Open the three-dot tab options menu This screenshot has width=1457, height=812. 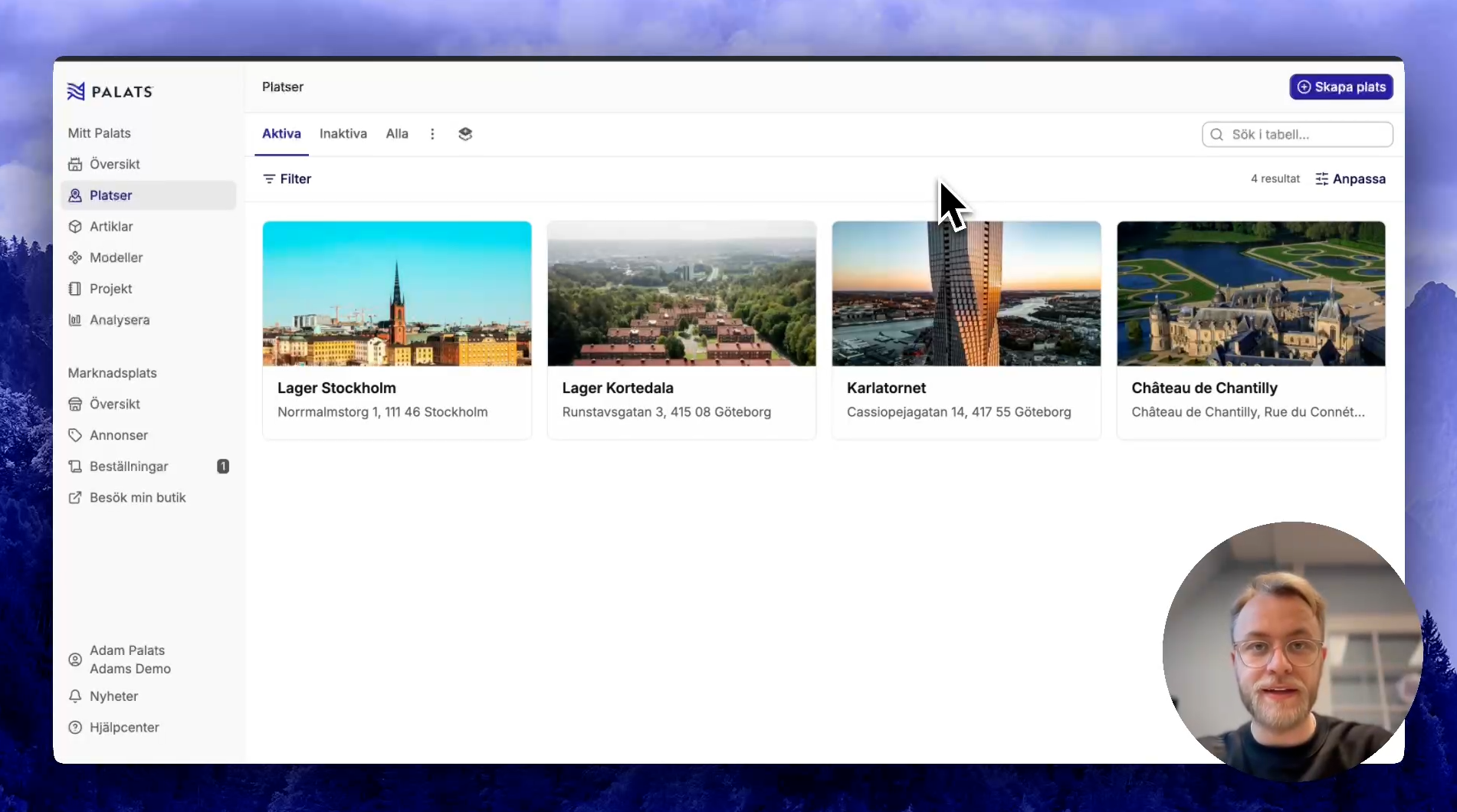pos(432,134)
